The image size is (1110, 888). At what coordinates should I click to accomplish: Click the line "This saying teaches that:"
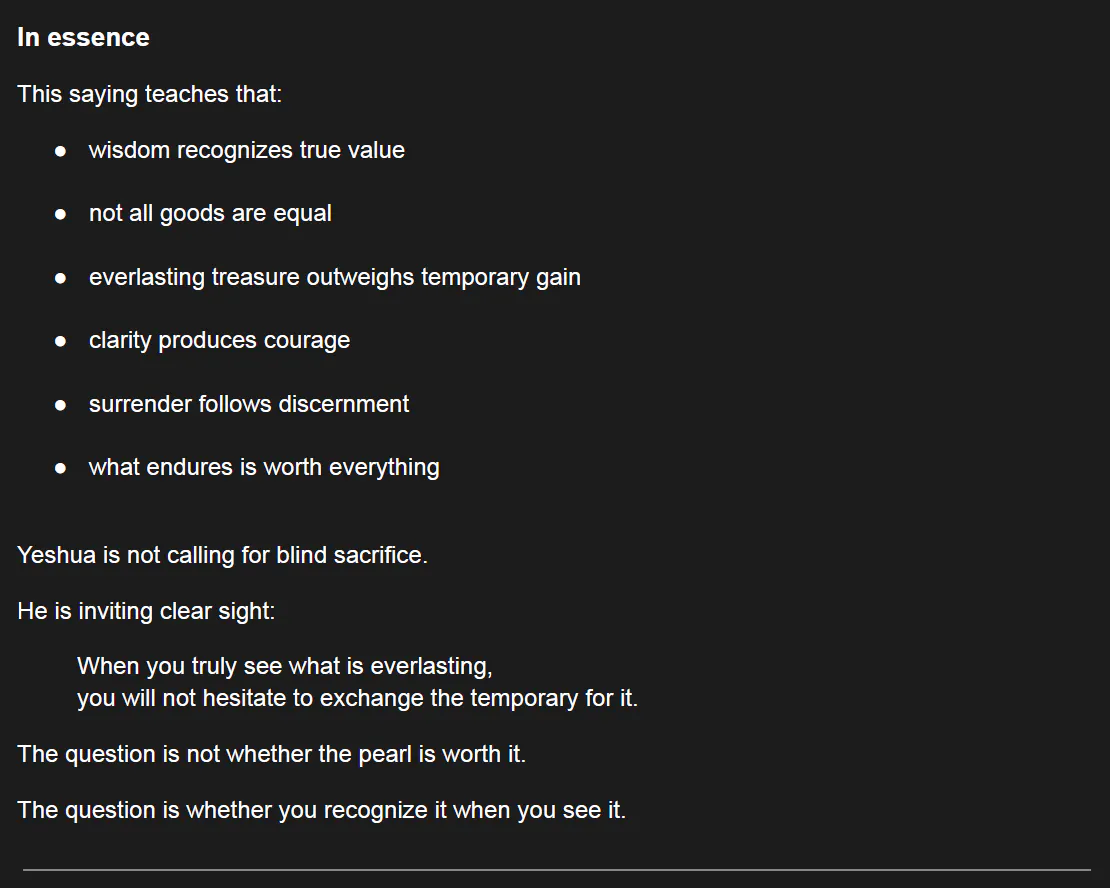(149, 94)
